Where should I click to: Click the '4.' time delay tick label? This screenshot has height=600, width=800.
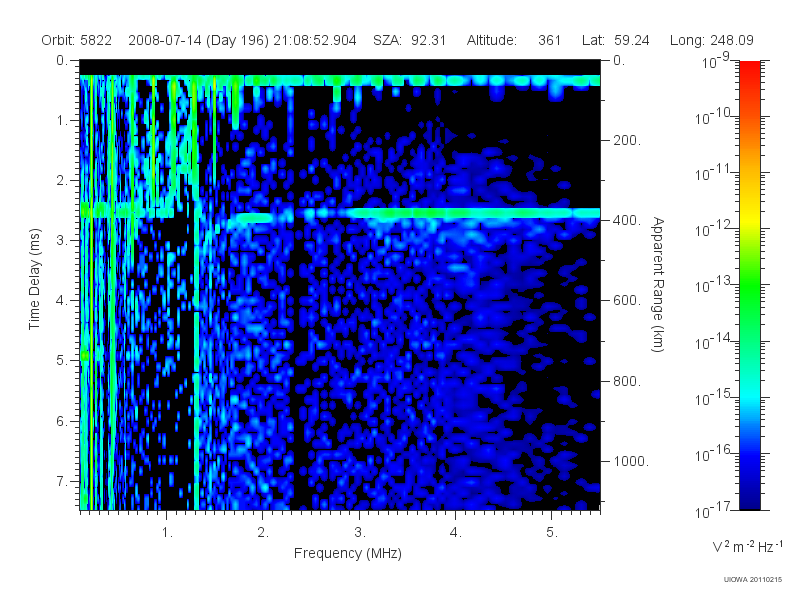[62, 301]
